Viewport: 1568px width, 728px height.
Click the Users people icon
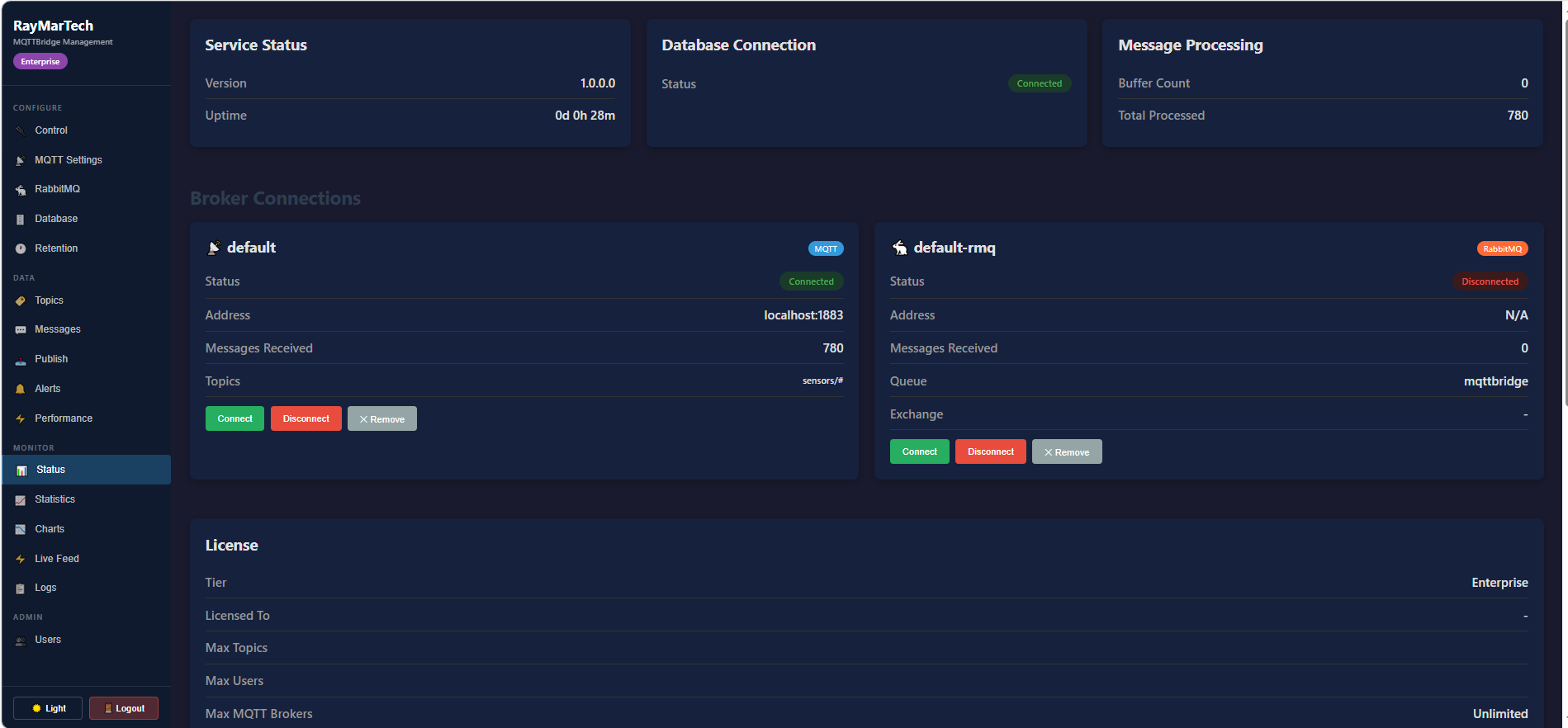tap(21, 641)
